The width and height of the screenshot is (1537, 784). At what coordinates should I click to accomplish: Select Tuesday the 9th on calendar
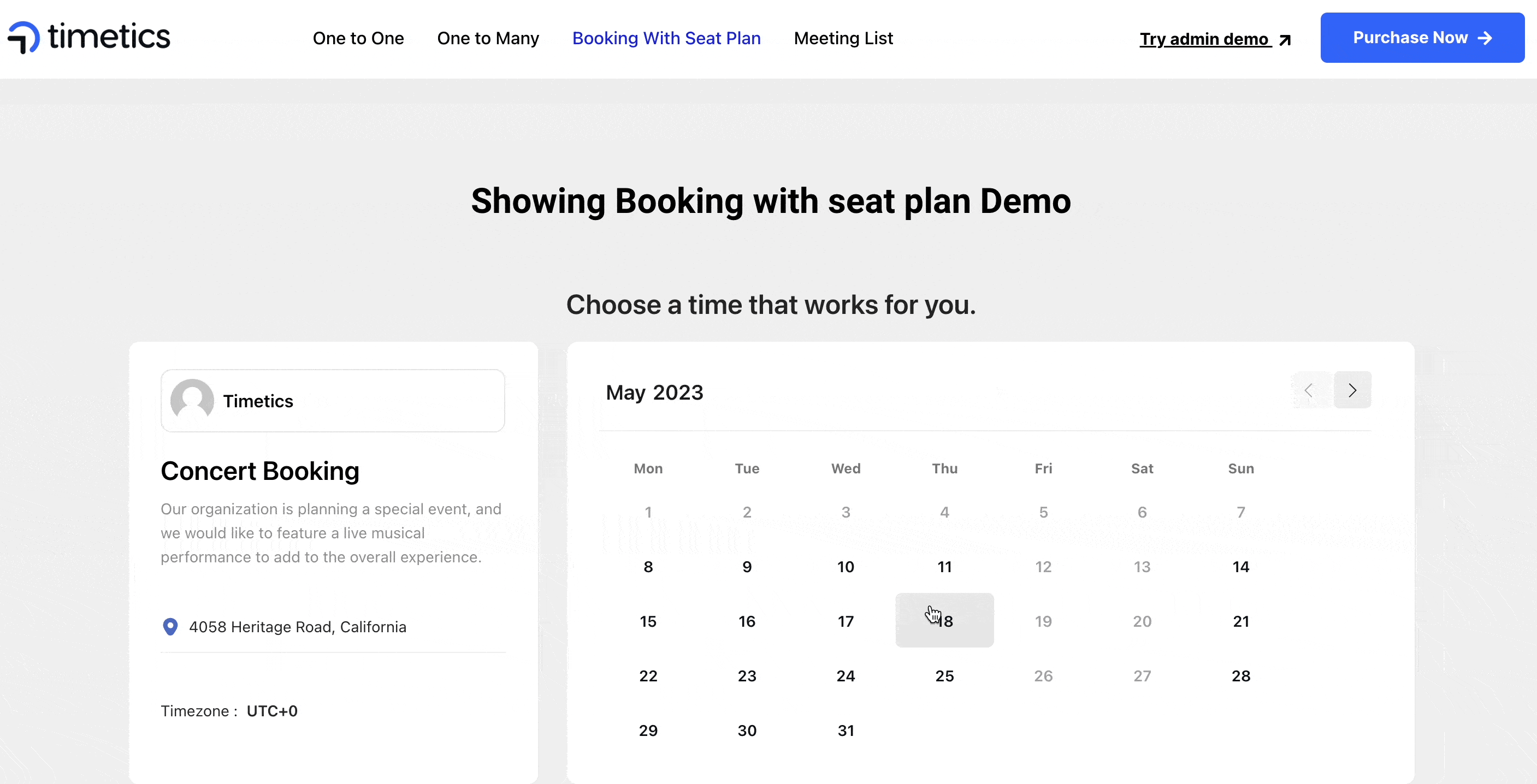coord(747,566)
